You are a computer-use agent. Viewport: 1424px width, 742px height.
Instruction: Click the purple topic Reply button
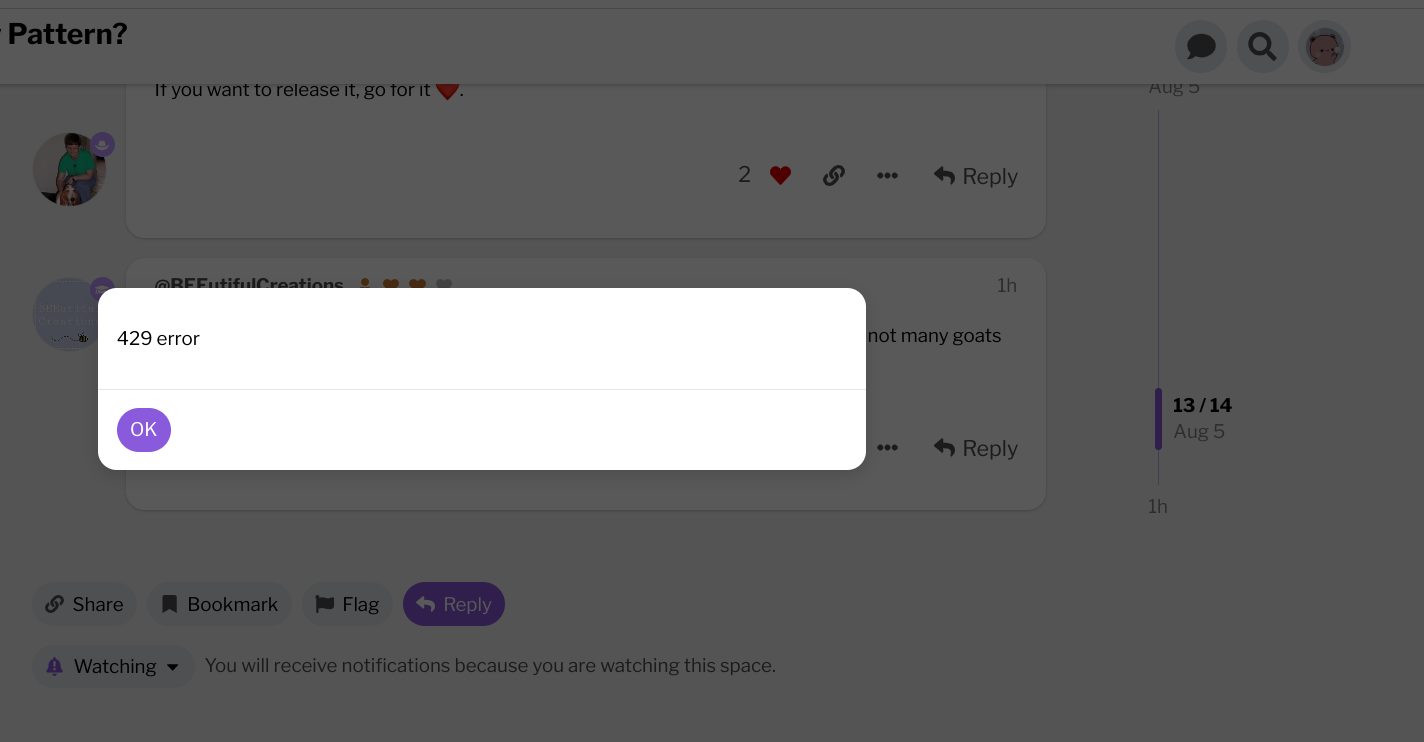tap(454, 604)
